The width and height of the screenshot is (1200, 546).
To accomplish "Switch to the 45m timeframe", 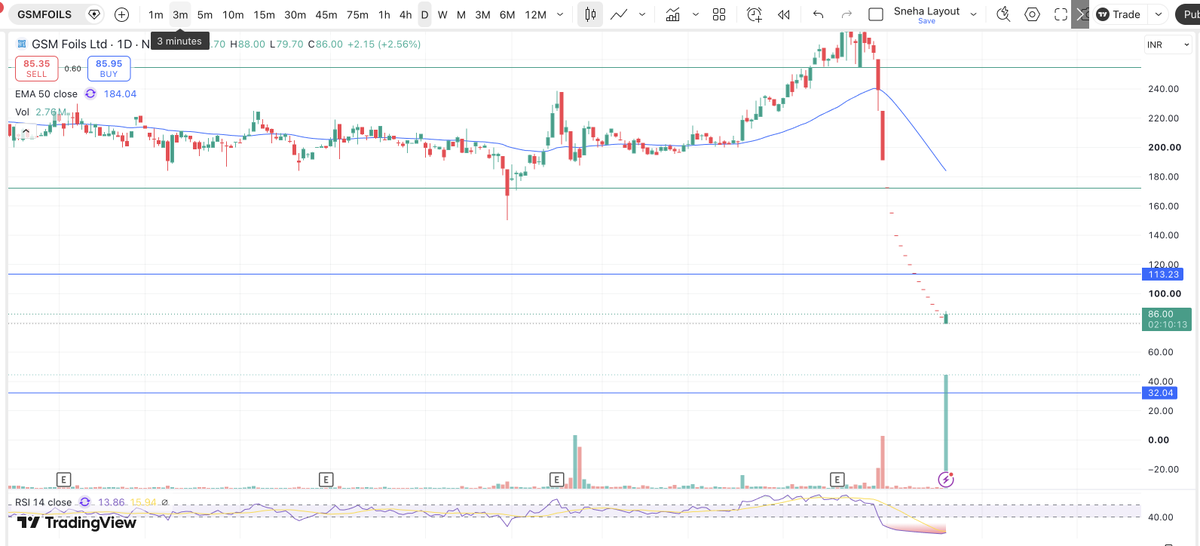I will coord(326,15).
